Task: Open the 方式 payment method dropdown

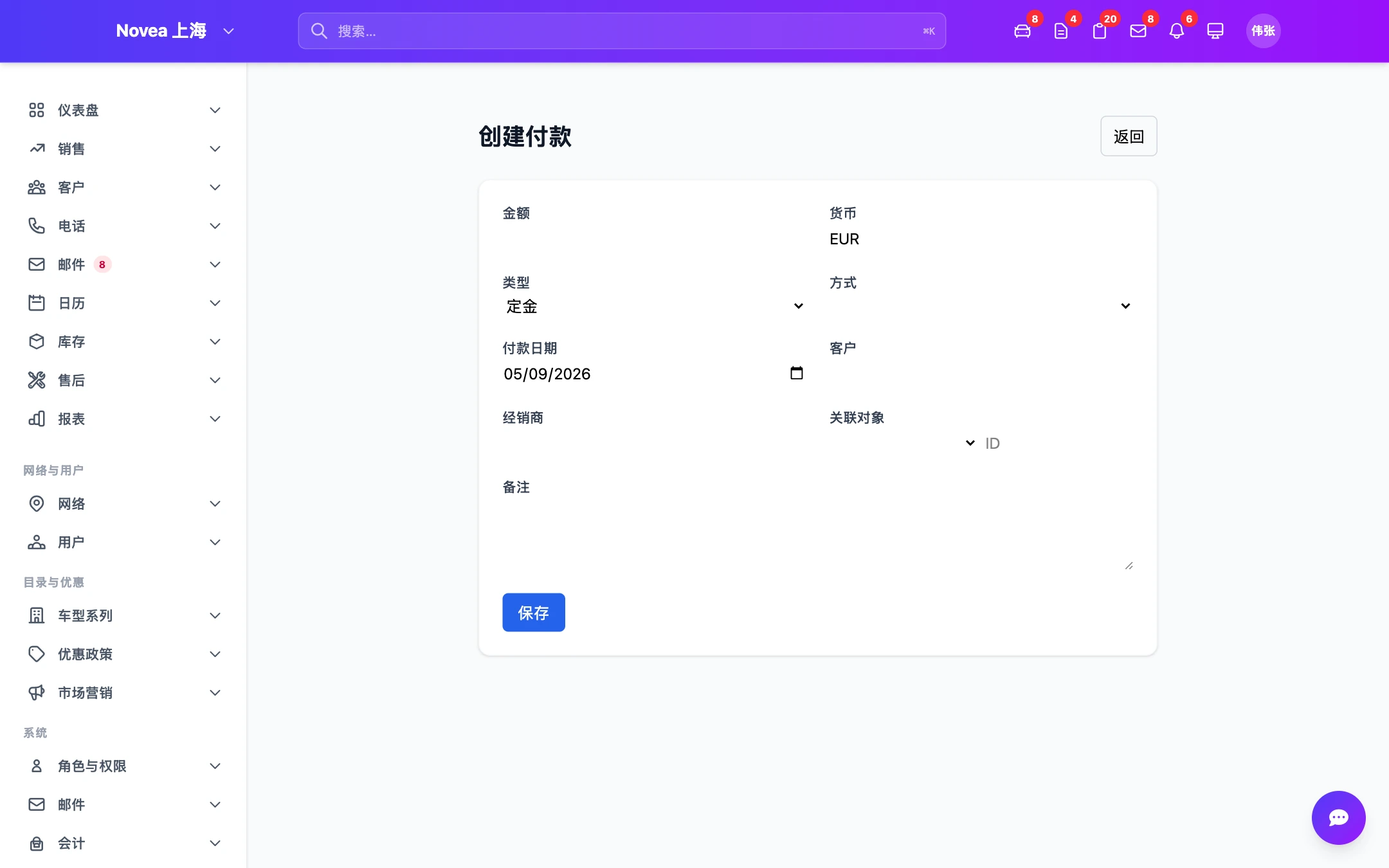Action: click(x=981, y=306)
